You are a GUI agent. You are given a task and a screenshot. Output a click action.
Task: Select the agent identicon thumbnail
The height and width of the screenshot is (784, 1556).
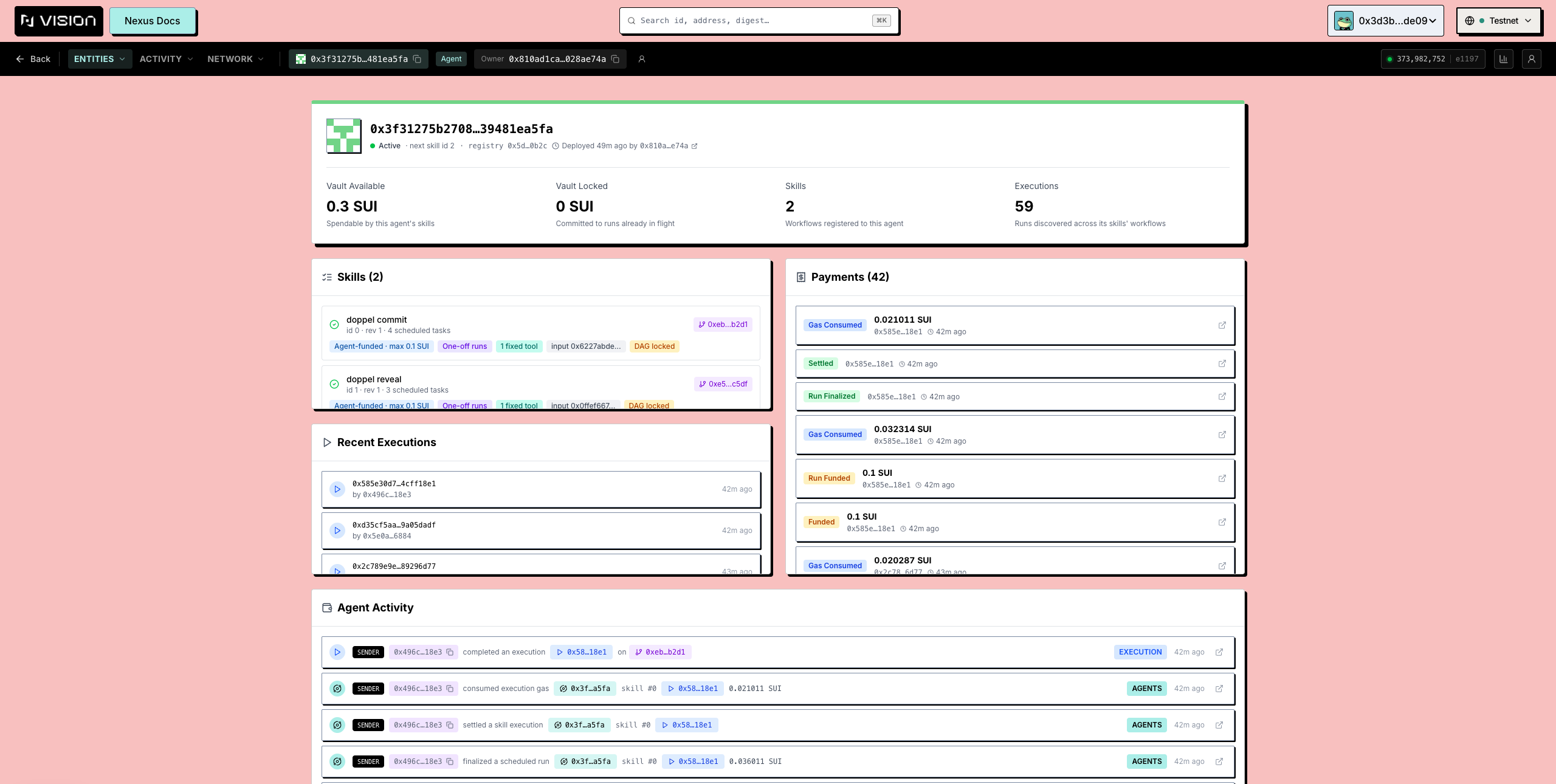(343, 136)
